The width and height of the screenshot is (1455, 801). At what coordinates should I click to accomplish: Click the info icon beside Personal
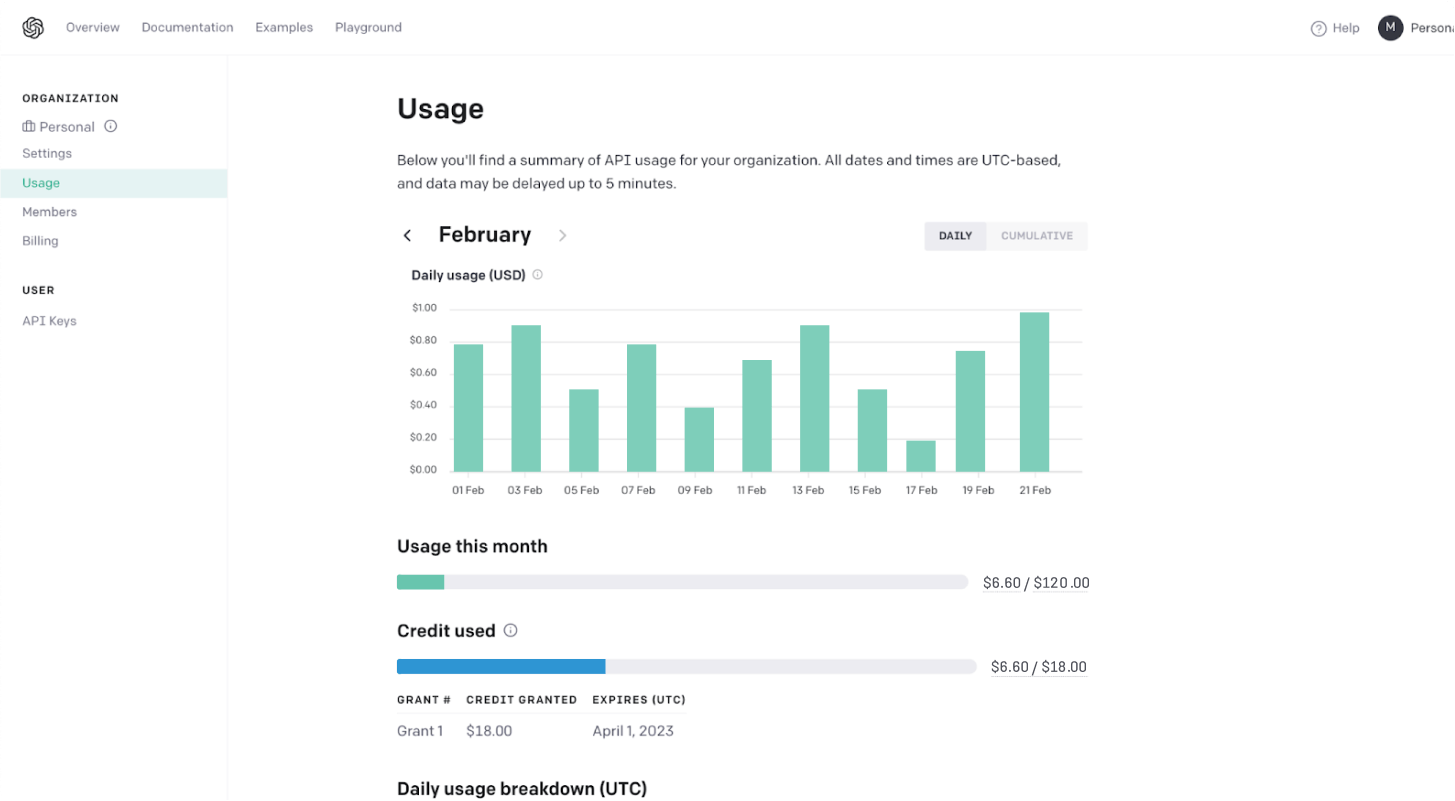pyautogui.click(x=111, y=126)
